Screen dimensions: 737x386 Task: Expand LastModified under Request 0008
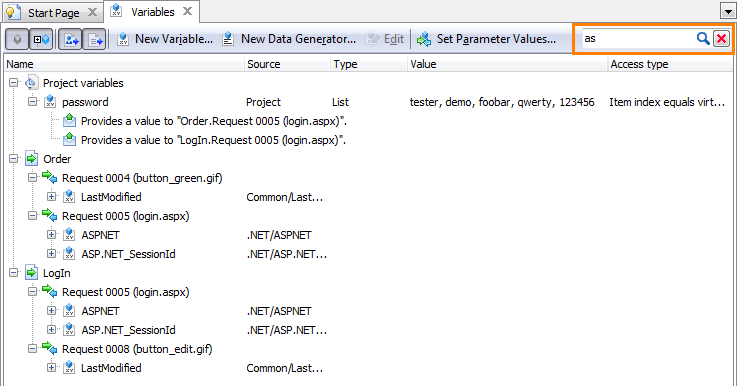click(52, 368)
